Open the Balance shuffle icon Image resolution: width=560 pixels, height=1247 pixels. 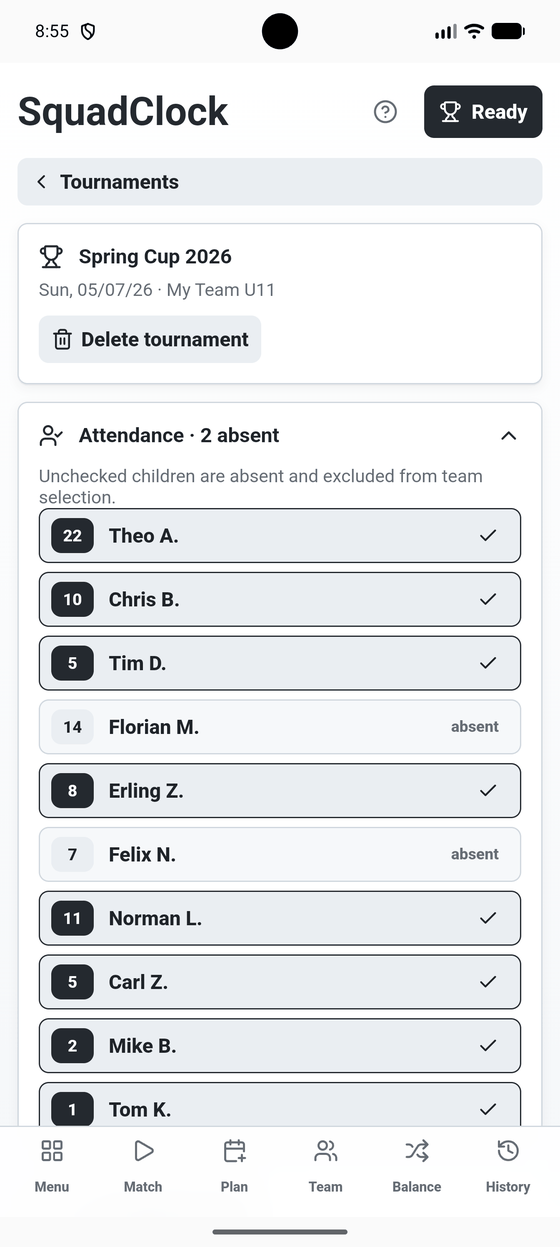[417, 1151]
